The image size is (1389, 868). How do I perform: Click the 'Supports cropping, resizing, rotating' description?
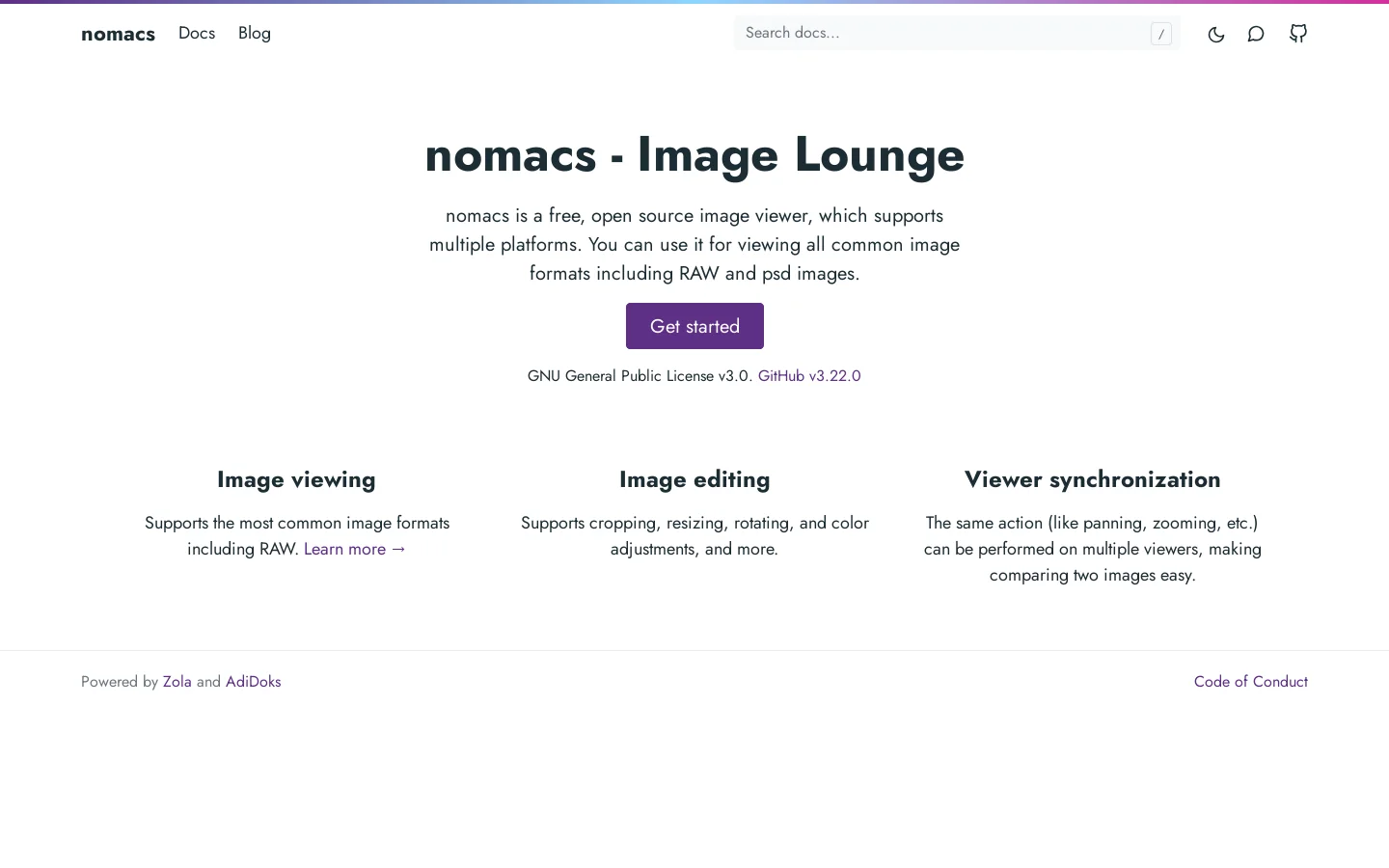(x=694, y=535)
